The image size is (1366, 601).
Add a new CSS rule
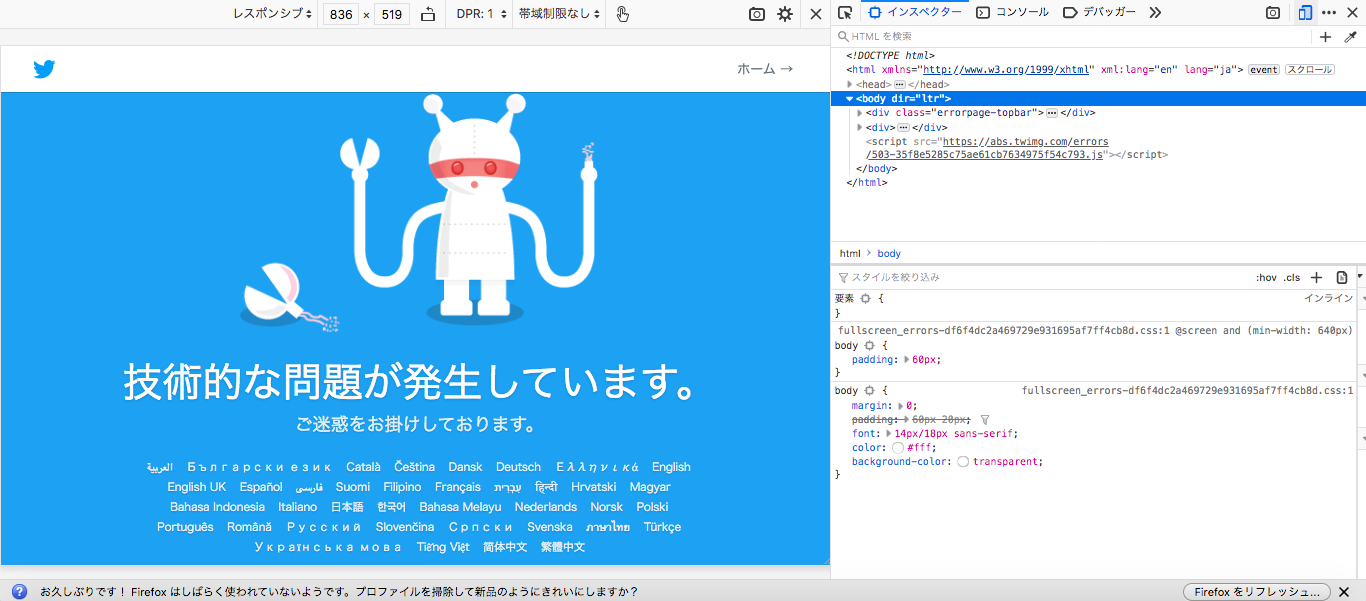point(1317,277)
